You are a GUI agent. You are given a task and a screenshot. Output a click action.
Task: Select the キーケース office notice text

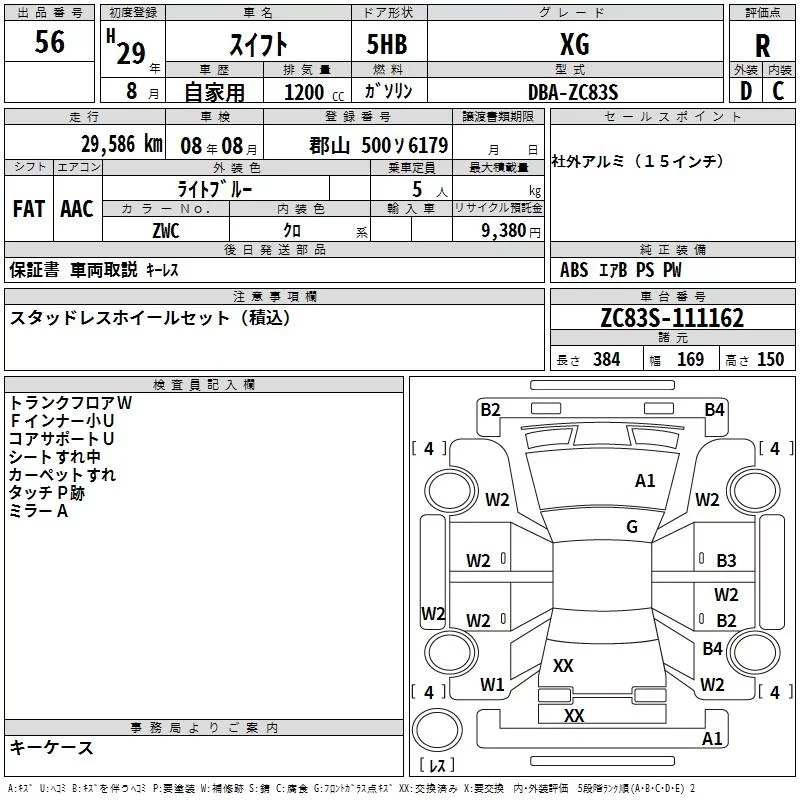(x=52, y=748)
